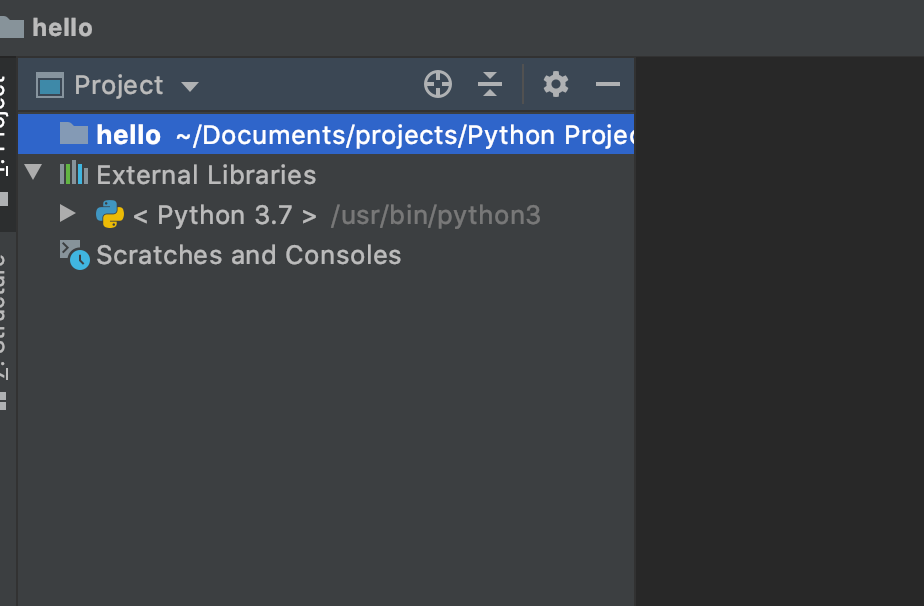Open Project panel gear settings
Image resolution: width=924 pixels, height=606 pixels.
556,85
